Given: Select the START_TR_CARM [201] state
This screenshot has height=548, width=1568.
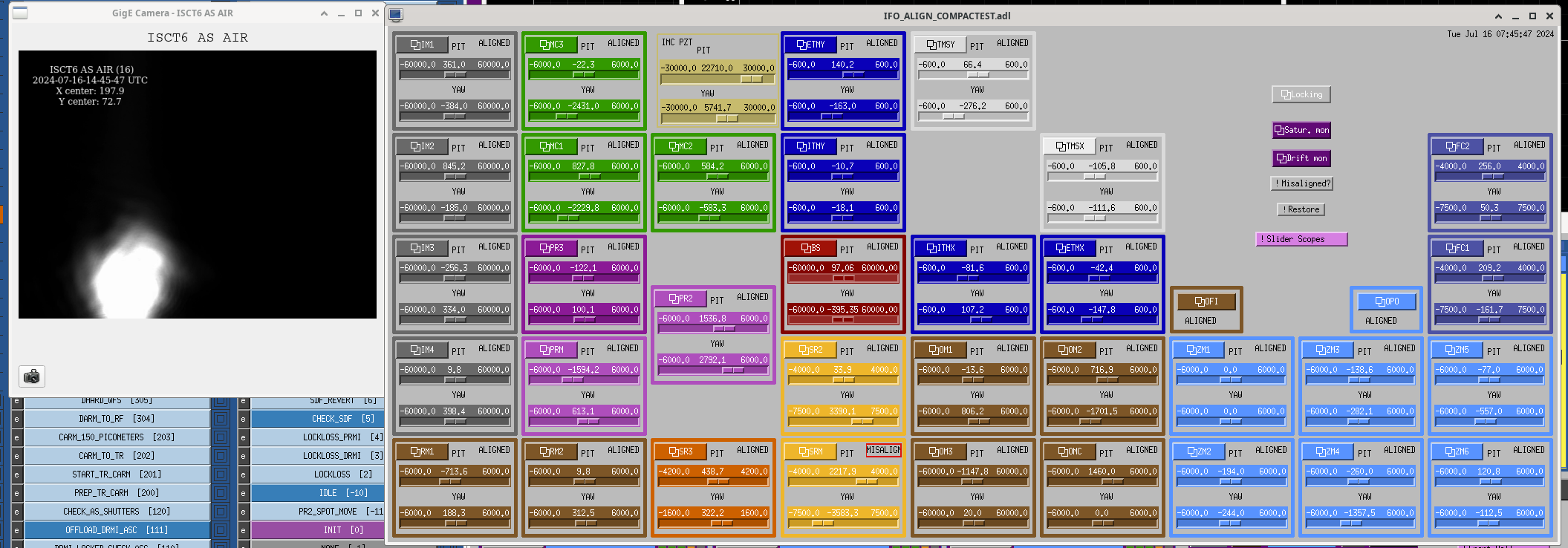Looking at the screenshot, I should [x=117, y=474].
